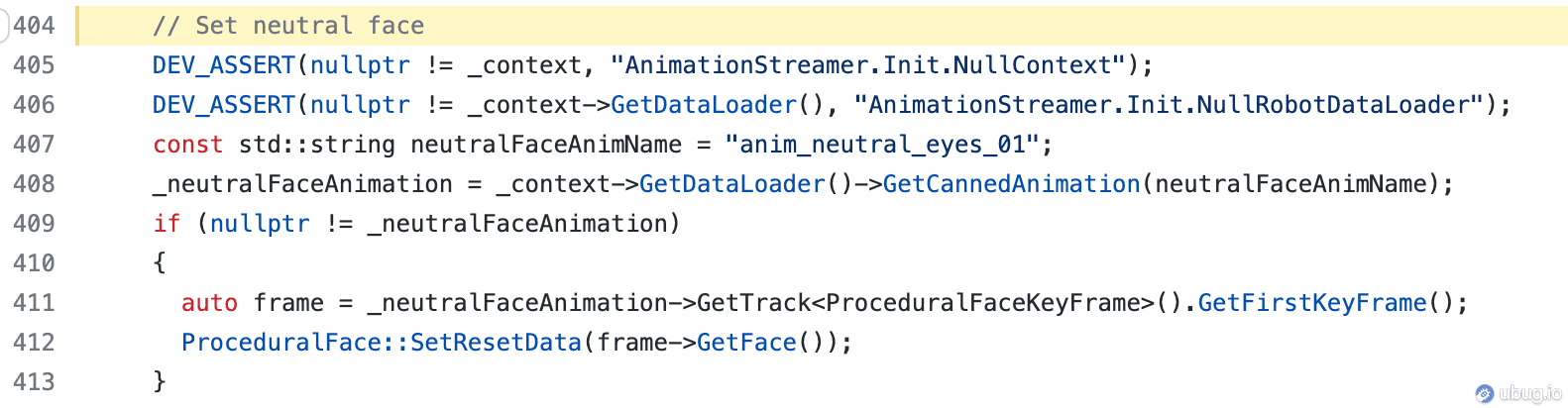Select line number 409
The image size is (1568, 408).
point(34,224)
